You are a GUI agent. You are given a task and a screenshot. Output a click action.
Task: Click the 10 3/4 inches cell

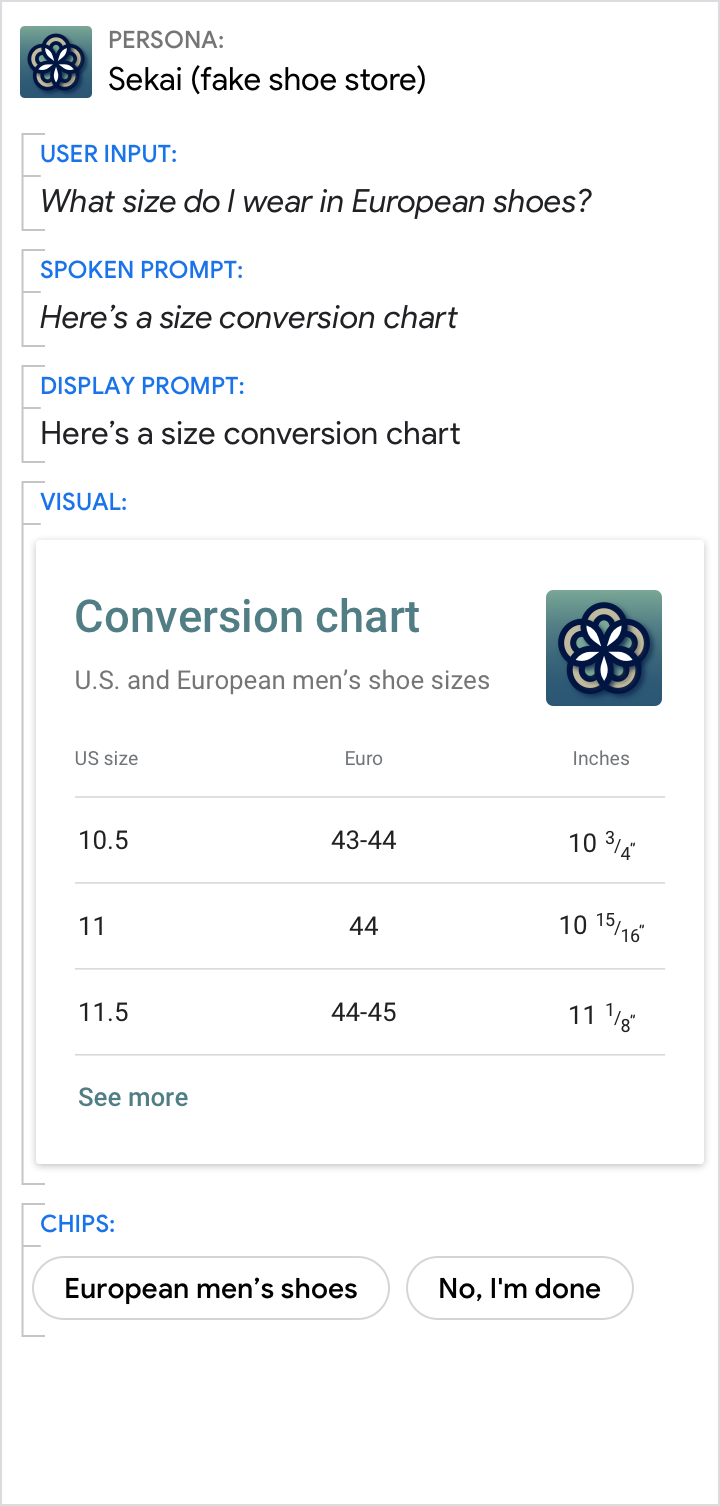(x=601, y=844)
